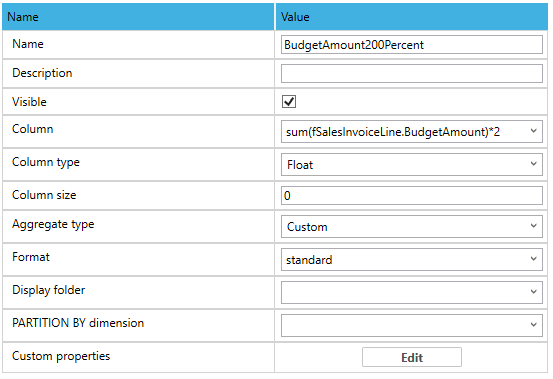Expand the Format standard dropdown
Viewport: 553px width, 379px height.
coord(412,259)
